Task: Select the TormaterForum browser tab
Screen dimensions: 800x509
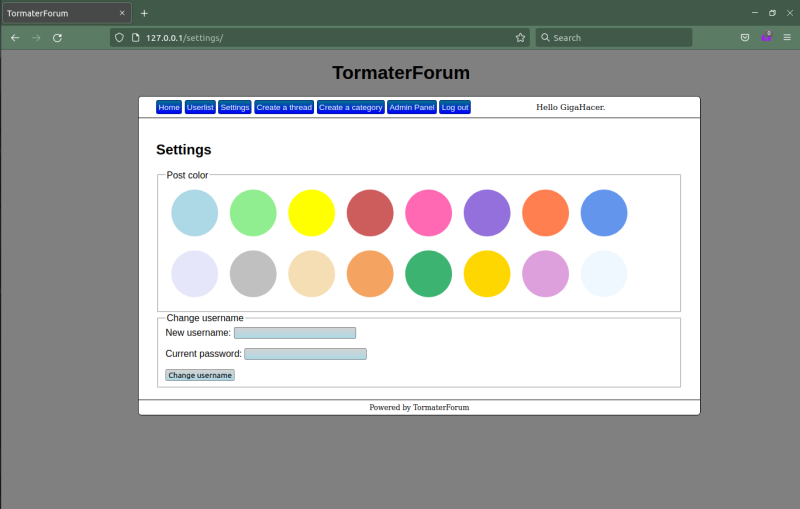Action: tap(67, 13)
